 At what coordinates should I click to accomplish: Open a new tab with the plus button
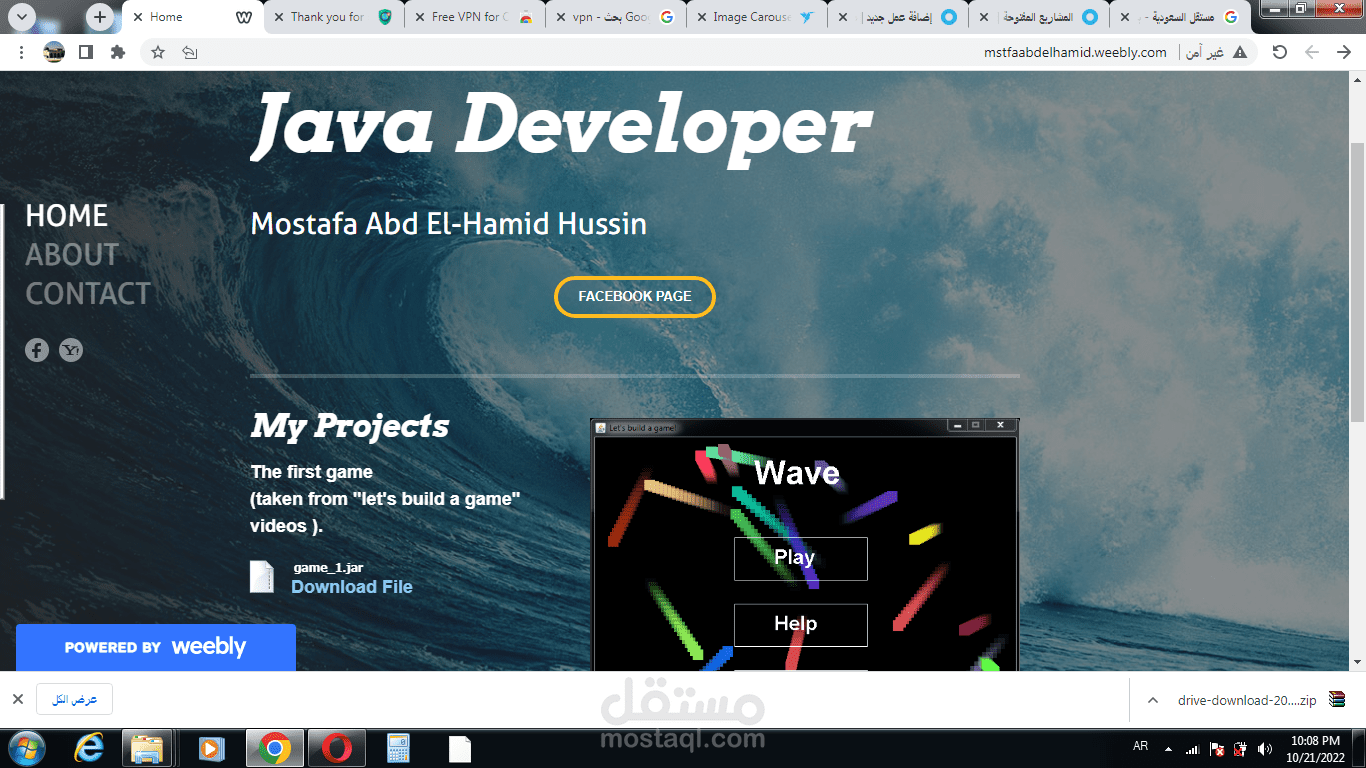(99, 17)
